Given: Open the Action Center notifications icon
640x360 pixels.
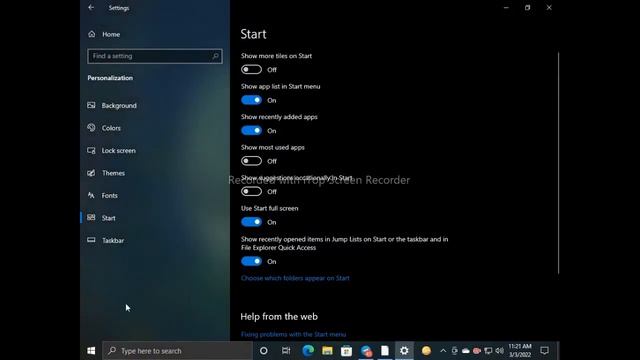Looking at the screenshot, I should tap(544, 351).
